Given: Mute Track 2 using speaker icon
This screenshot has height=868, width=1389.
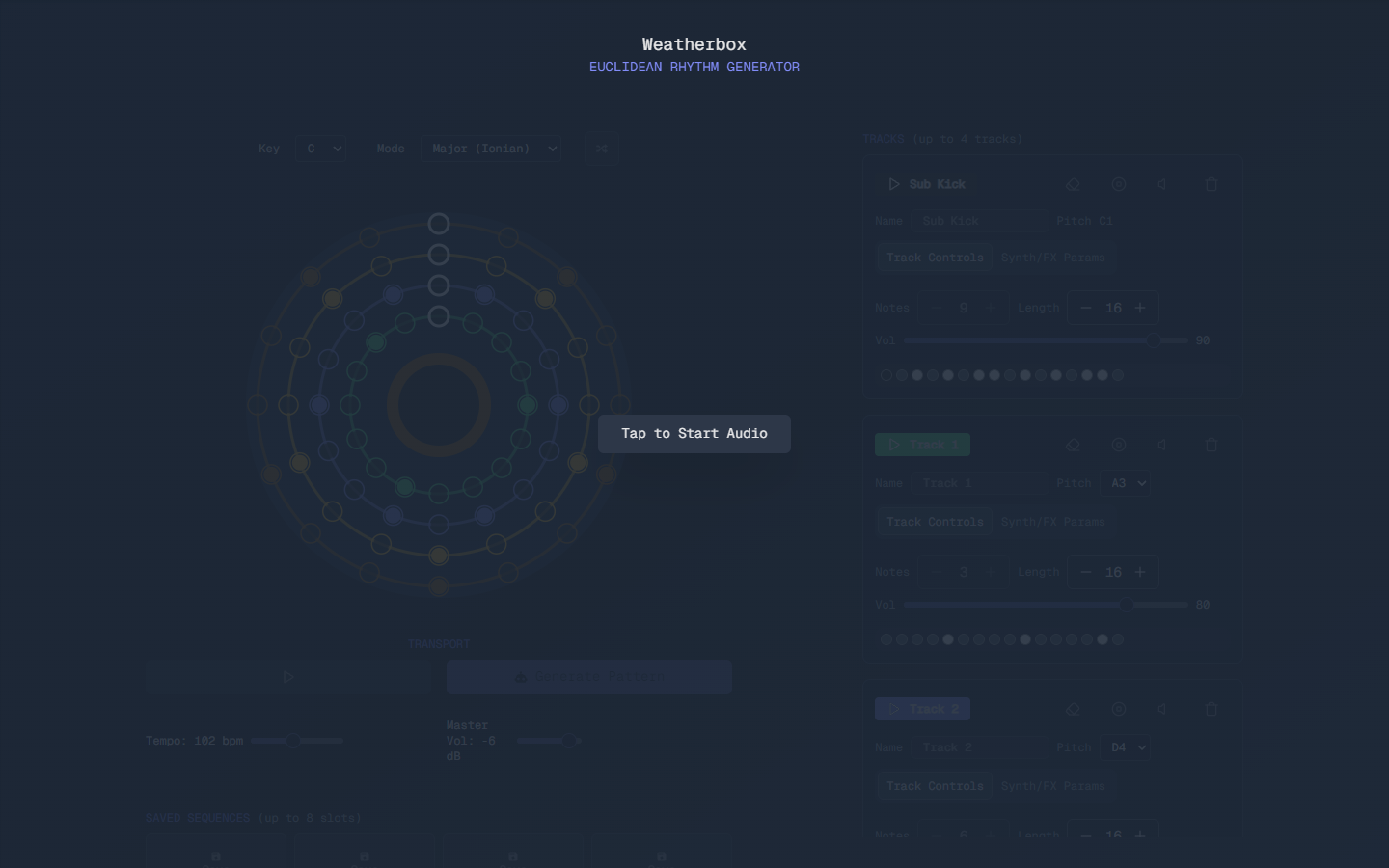Looking at the screenshot, I should pyautogui.click(x=1163, y=709).
